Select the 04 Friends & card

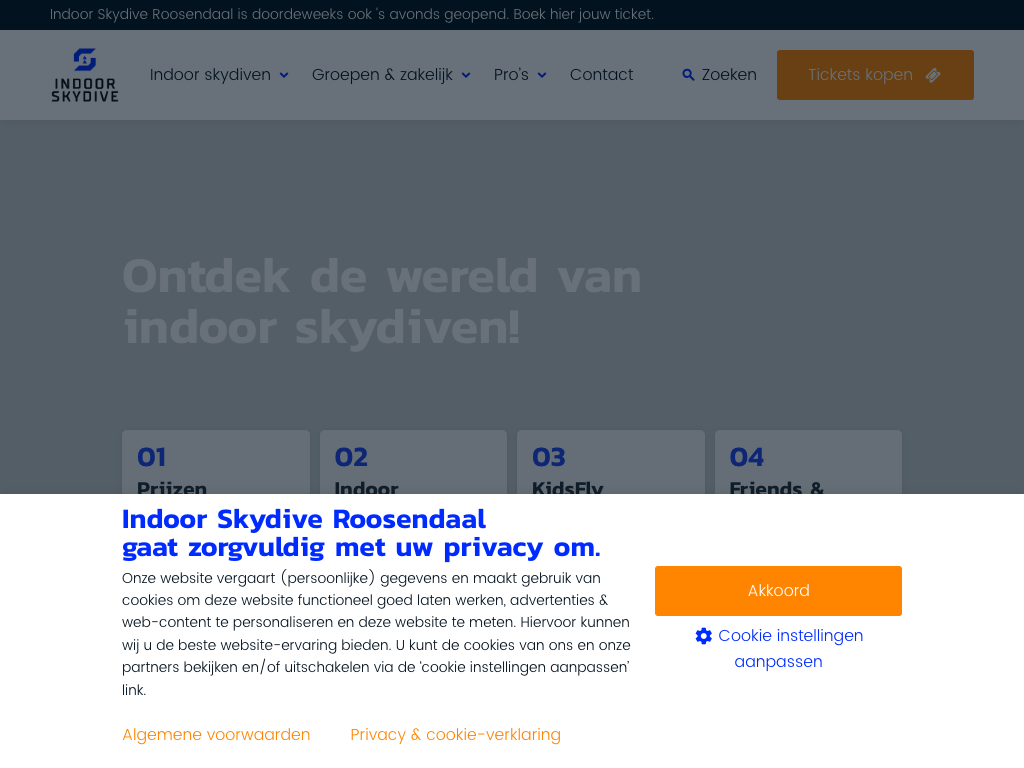pyautogui.click(x=808, y=463)
